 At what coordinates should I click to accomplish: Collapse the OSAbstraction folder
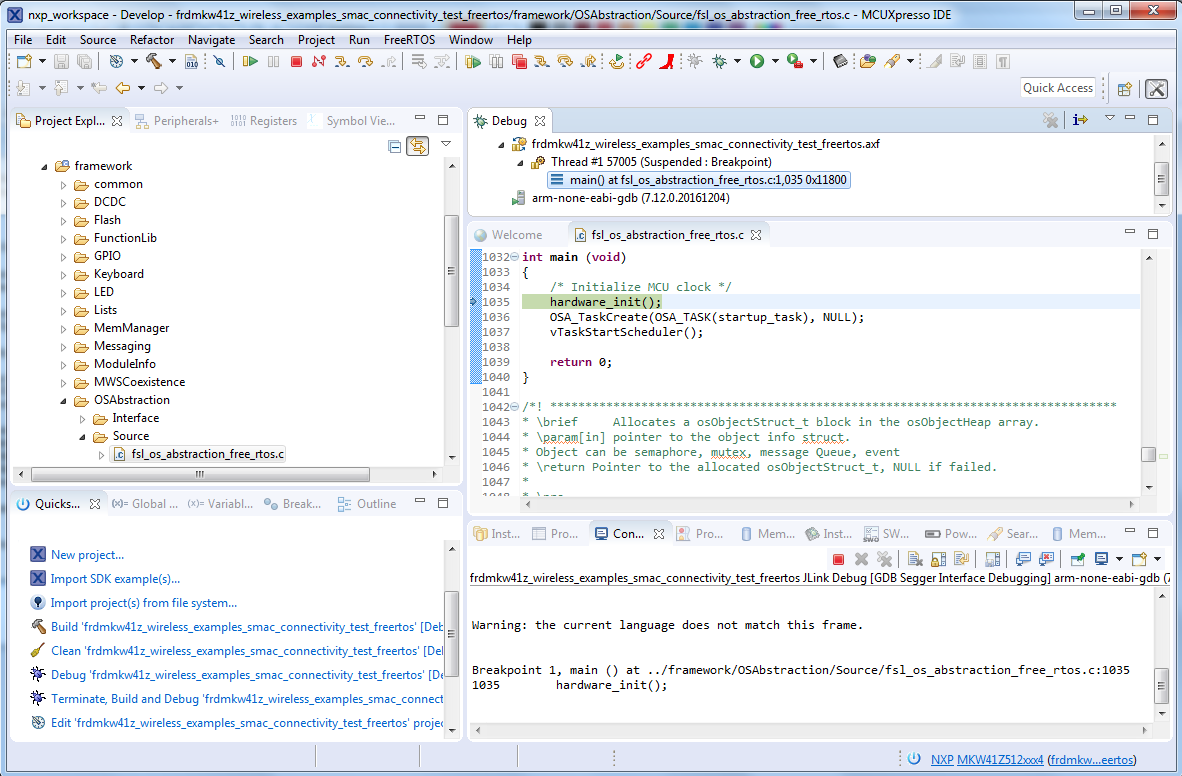coord(63,400)
